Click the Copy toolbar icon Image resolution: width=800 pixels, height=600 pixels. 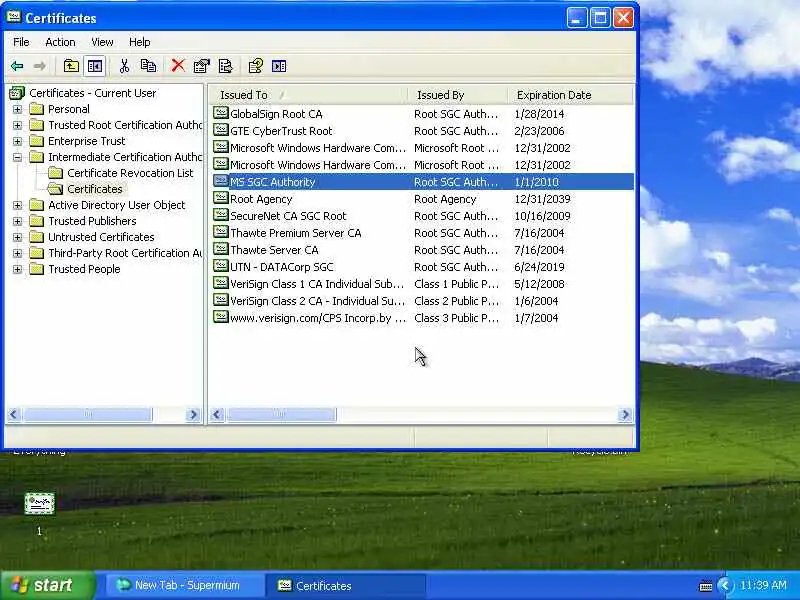click(x=148, y=66)
